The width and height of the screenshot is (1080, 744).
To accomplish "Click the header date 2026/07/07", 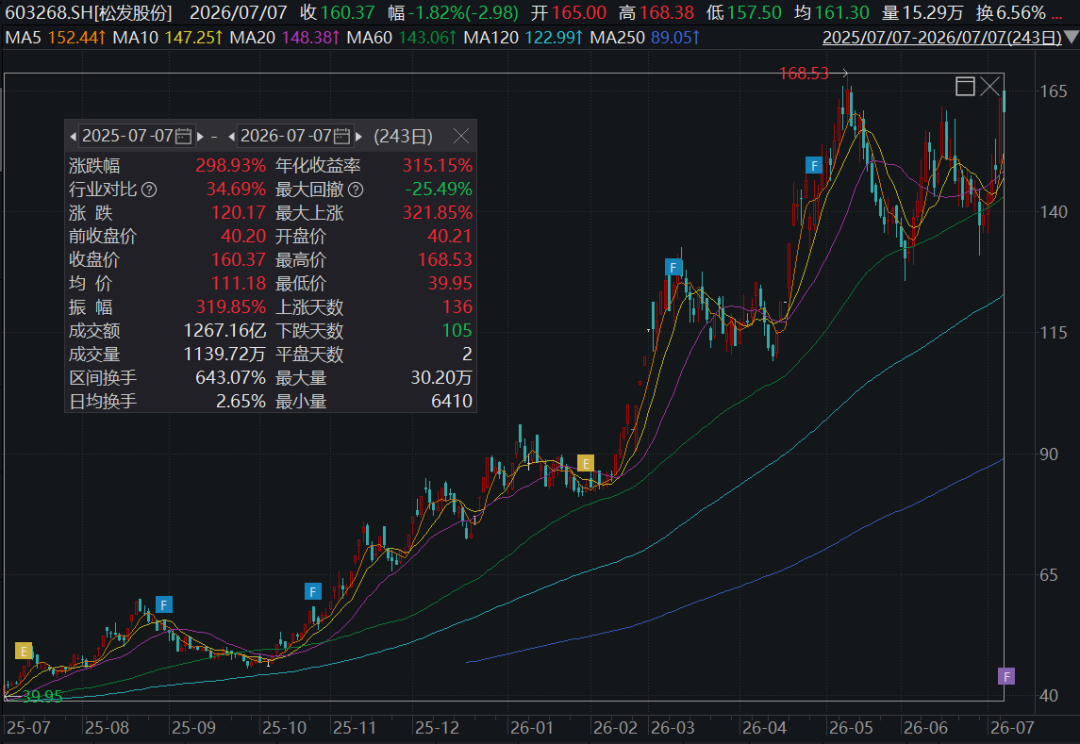I will (238, 13).
